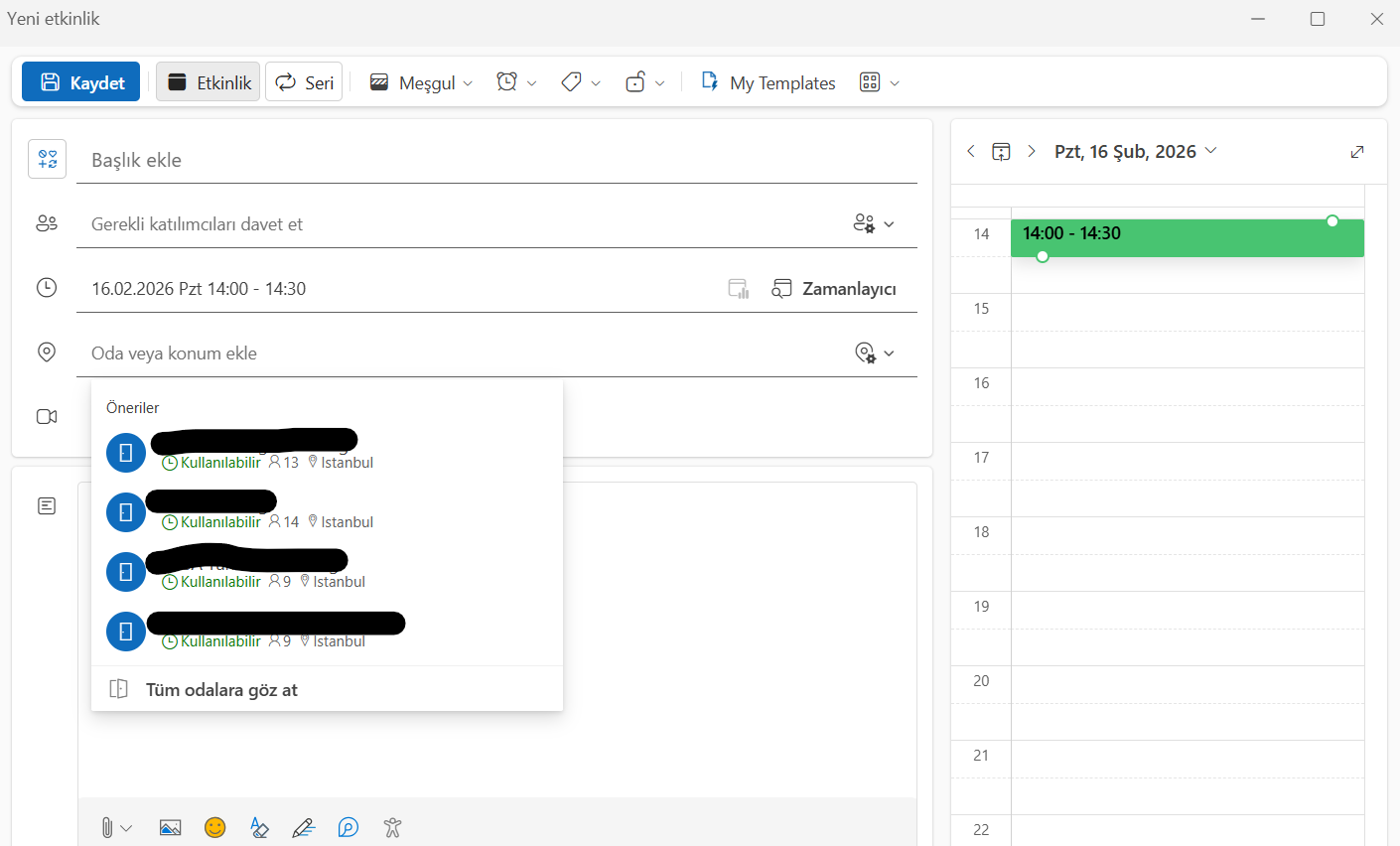Click the reminder alarm clock icon
1400x846 pixels.
(507, 82)
